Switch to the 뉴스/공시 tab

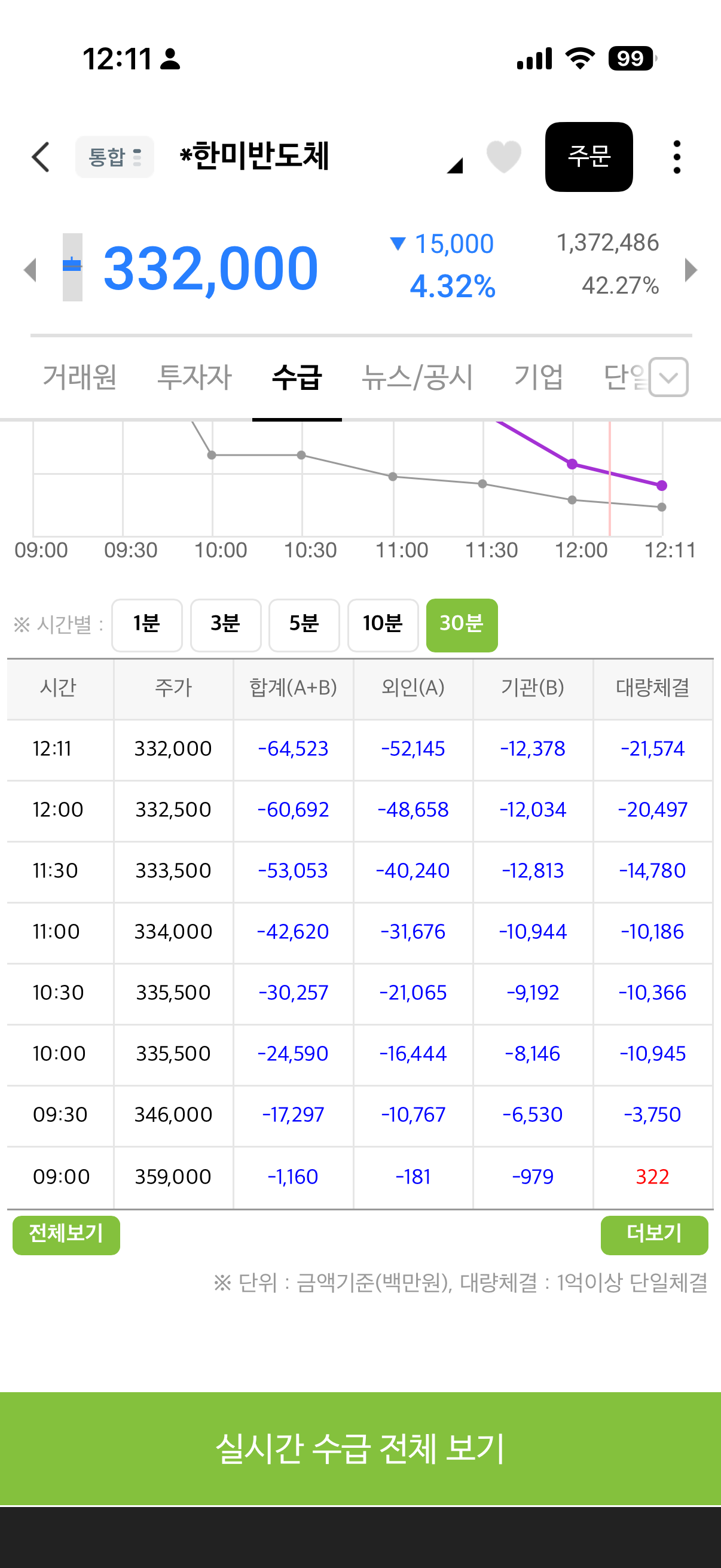(x=417, y=377)
